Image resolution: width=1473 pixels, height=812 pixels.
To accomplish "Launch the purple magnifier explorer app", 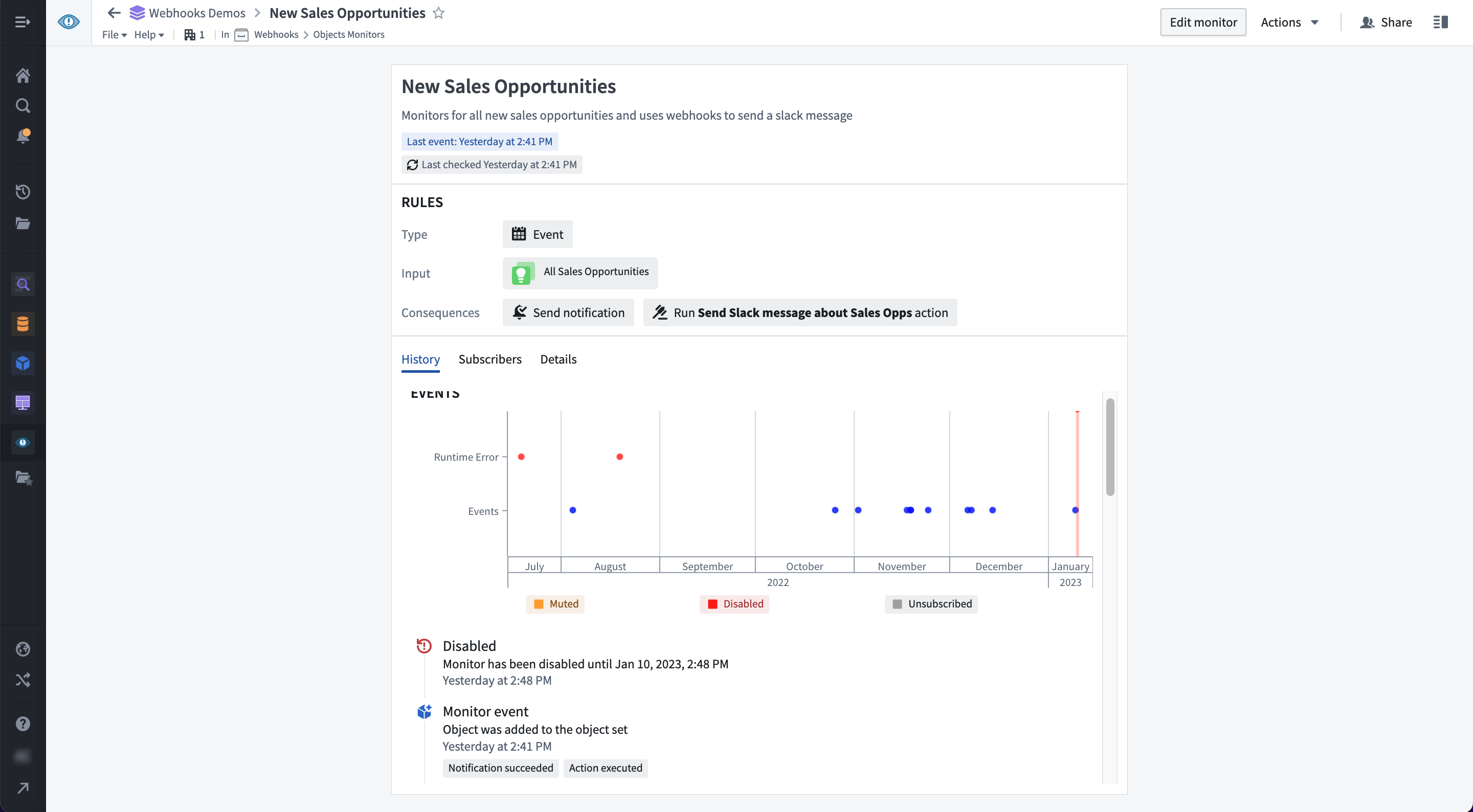I will click(x=23, y=284).
